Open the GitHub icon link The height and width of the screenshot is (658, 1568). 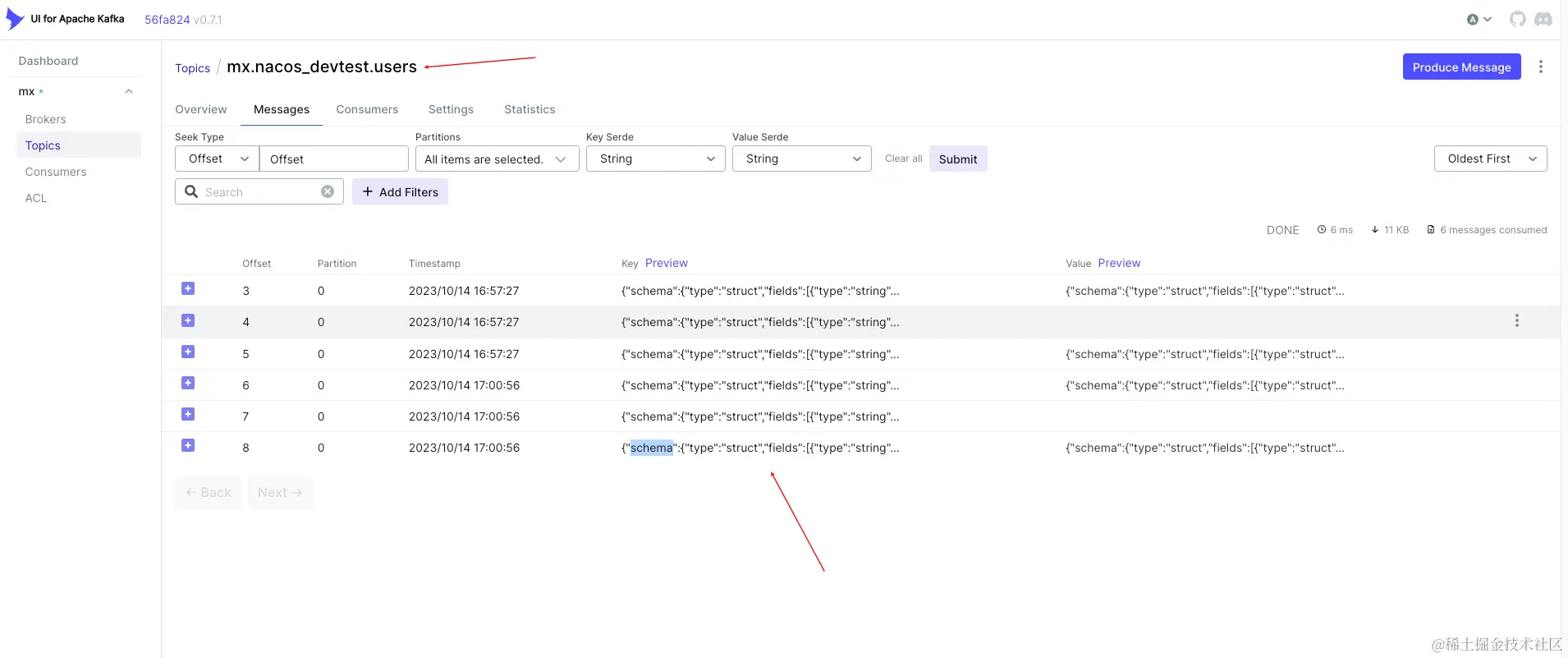[1518, 19]
